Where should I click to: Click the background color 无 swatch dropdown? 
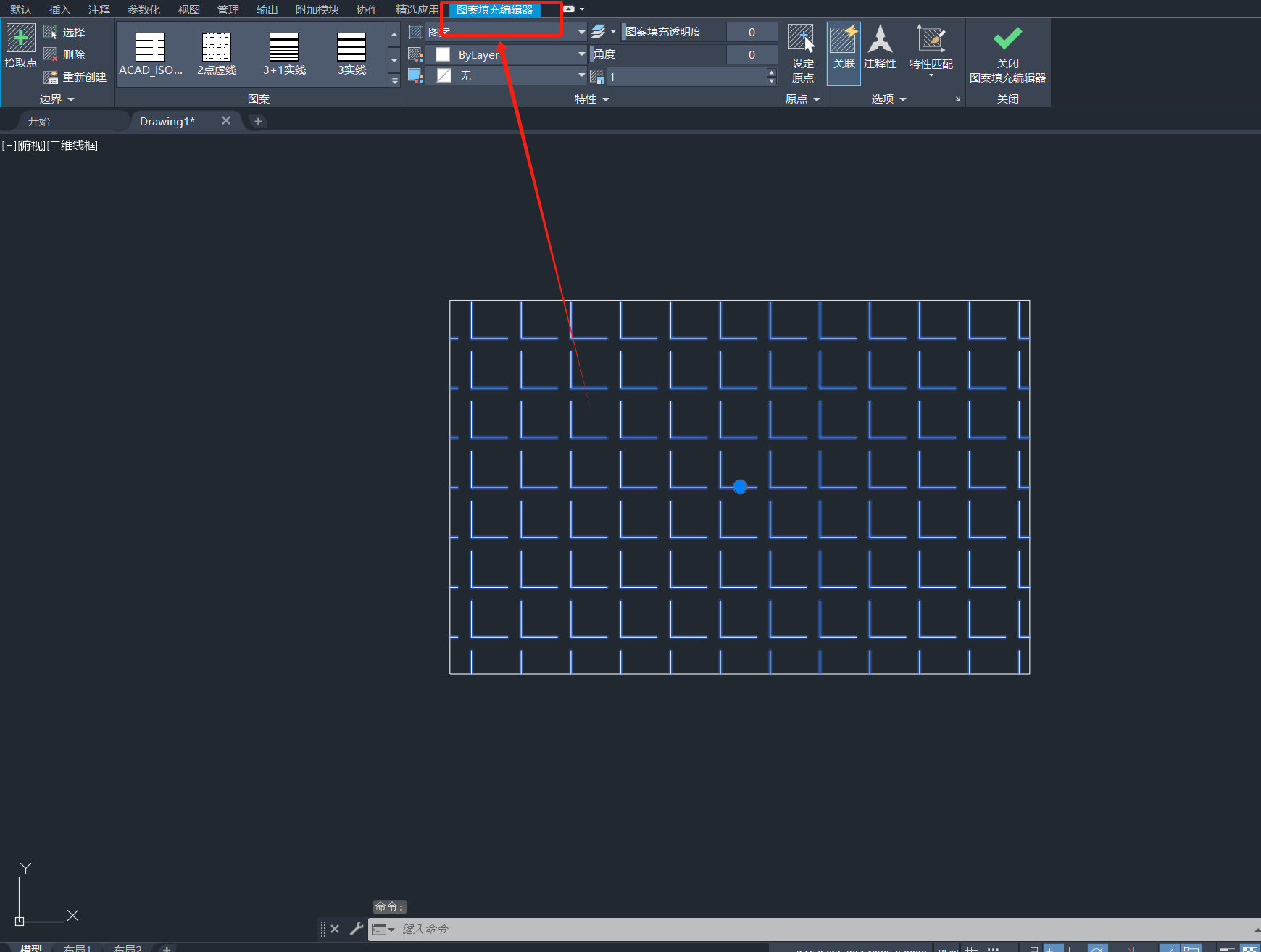581,76
